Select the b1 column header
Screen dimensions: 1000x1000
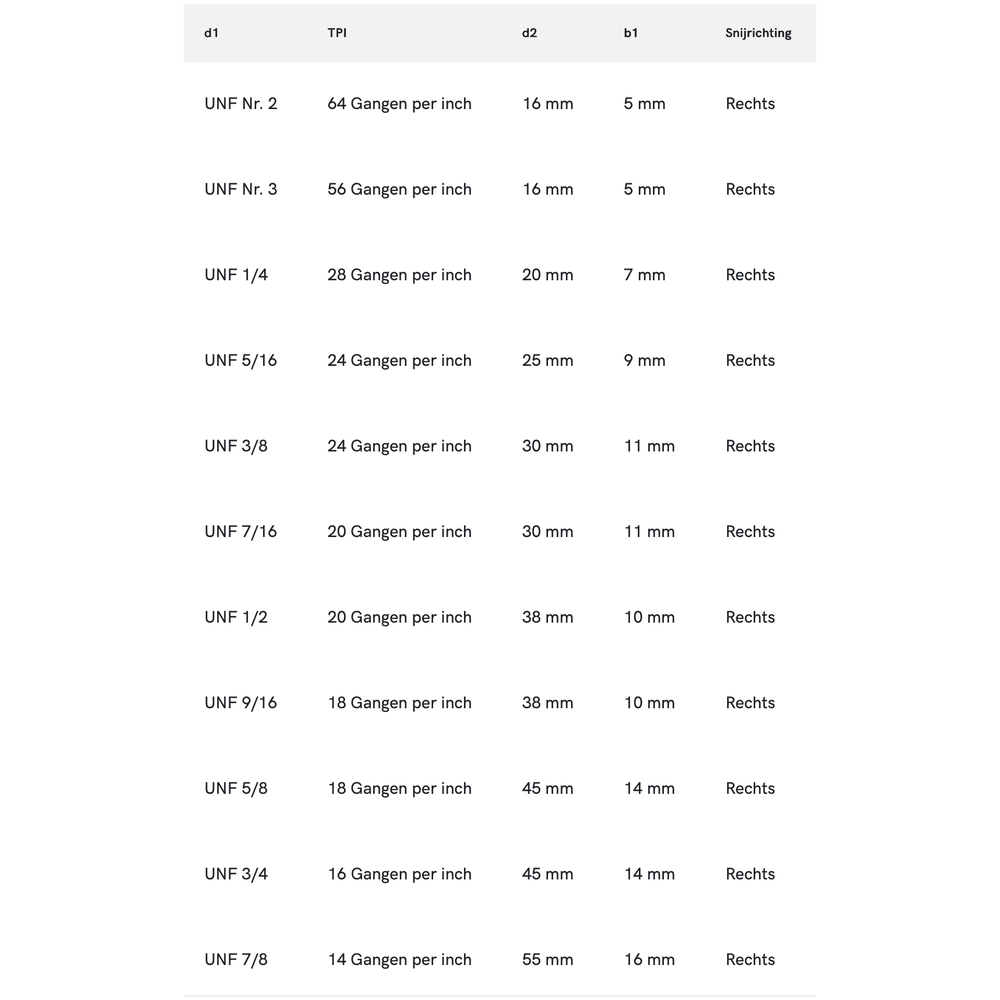[x=631, y=33]
